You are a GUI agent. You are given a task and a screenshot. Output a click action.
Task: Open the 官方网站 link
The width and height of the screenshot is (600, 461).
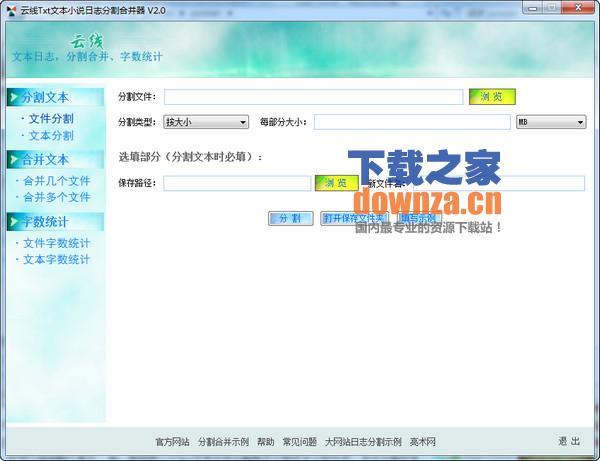click(x=172, y=442)
